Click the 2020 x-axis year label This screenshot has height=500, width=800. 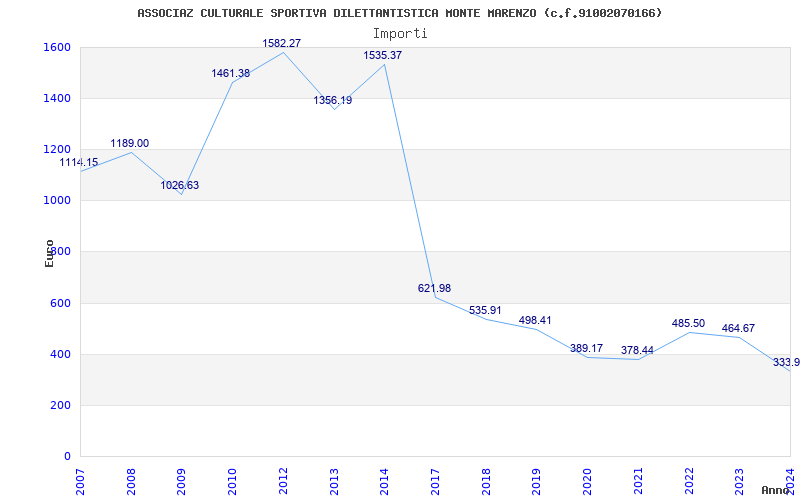pyautogui.click(x=587, y=482)
